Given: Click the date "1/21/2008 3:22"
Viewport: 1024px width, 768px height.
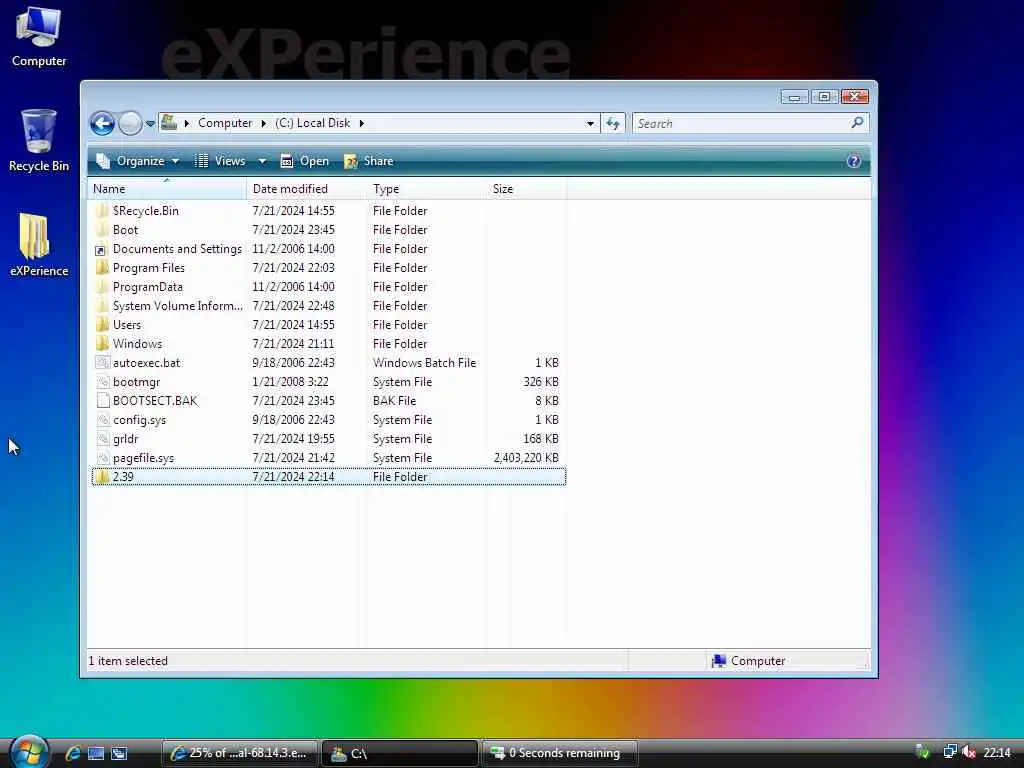Looking at the screenshot, I should 291,382.
